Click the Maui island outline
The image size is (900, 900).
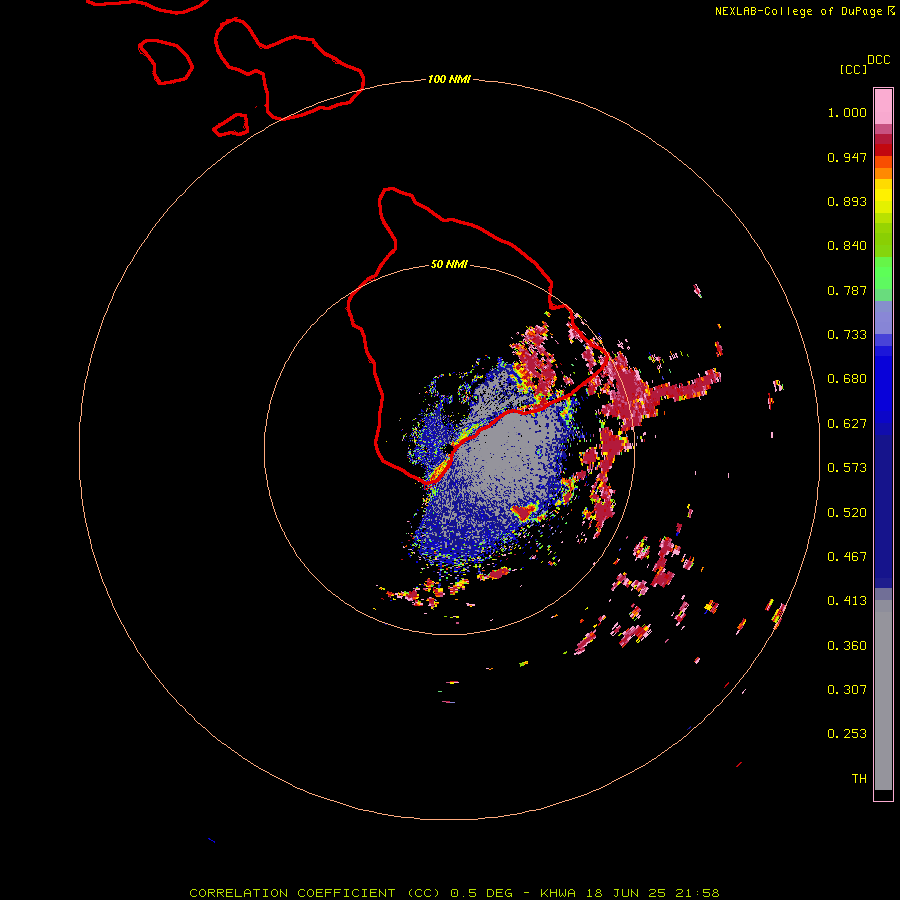(x=289, y=70)
